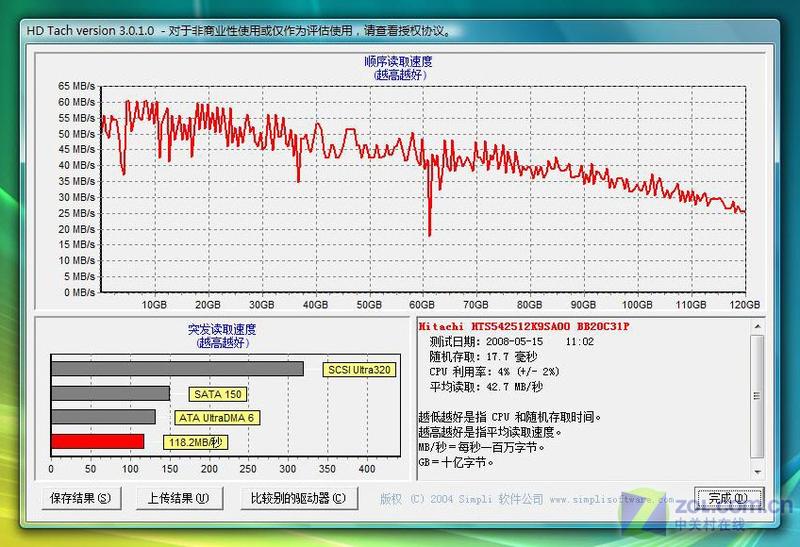Click the 越低越好是指 CPU 和随机存取时间 line
This screenshot has height=547, width=800.
point(510,417)
